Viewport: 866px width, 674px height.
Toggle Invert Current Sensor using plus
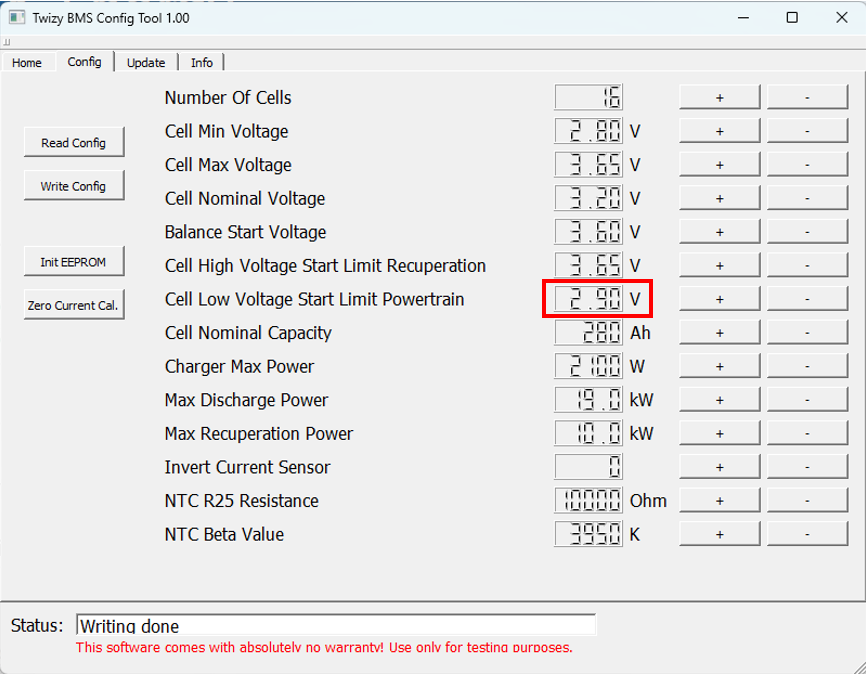tap(719, 467)
